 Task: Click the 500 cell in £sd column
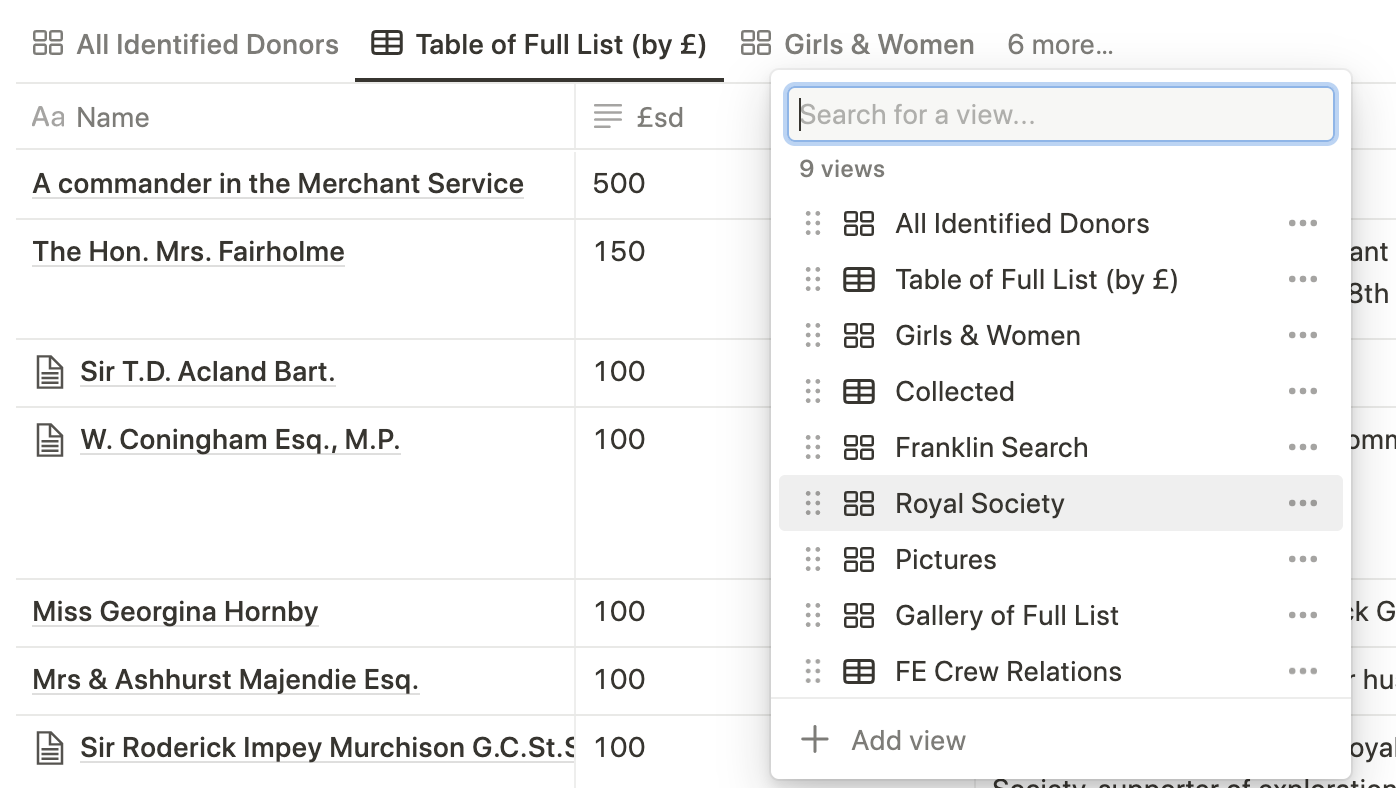619,183
